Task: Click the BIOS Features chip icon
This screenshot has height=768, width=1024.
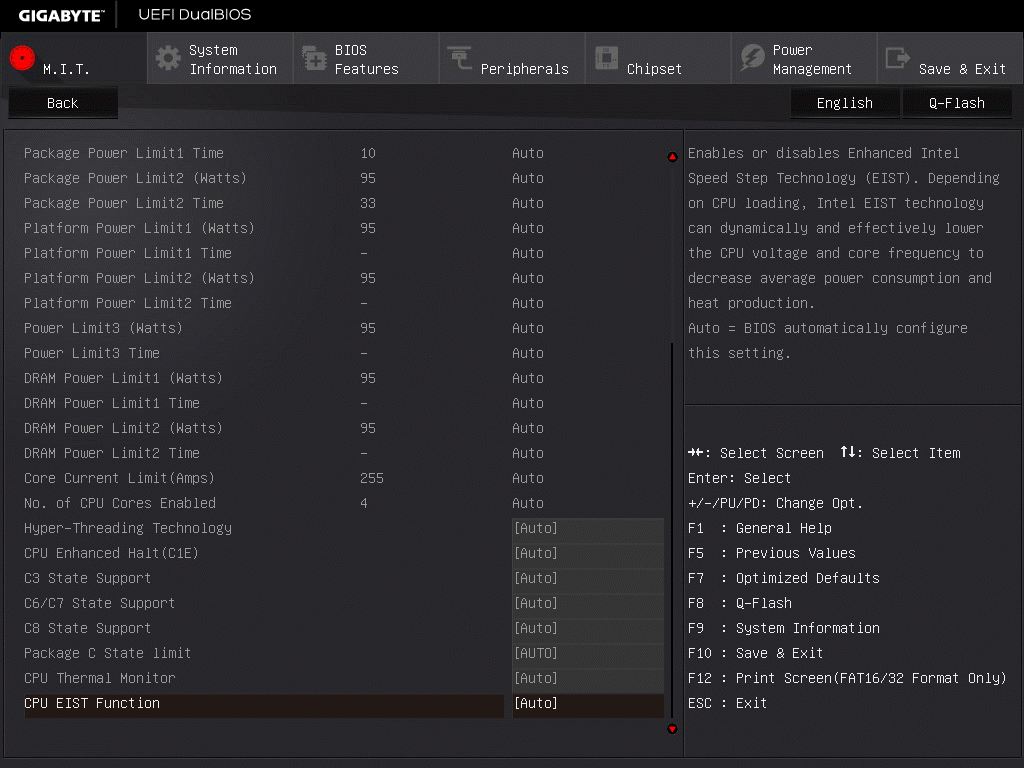Action: point(314,58)
